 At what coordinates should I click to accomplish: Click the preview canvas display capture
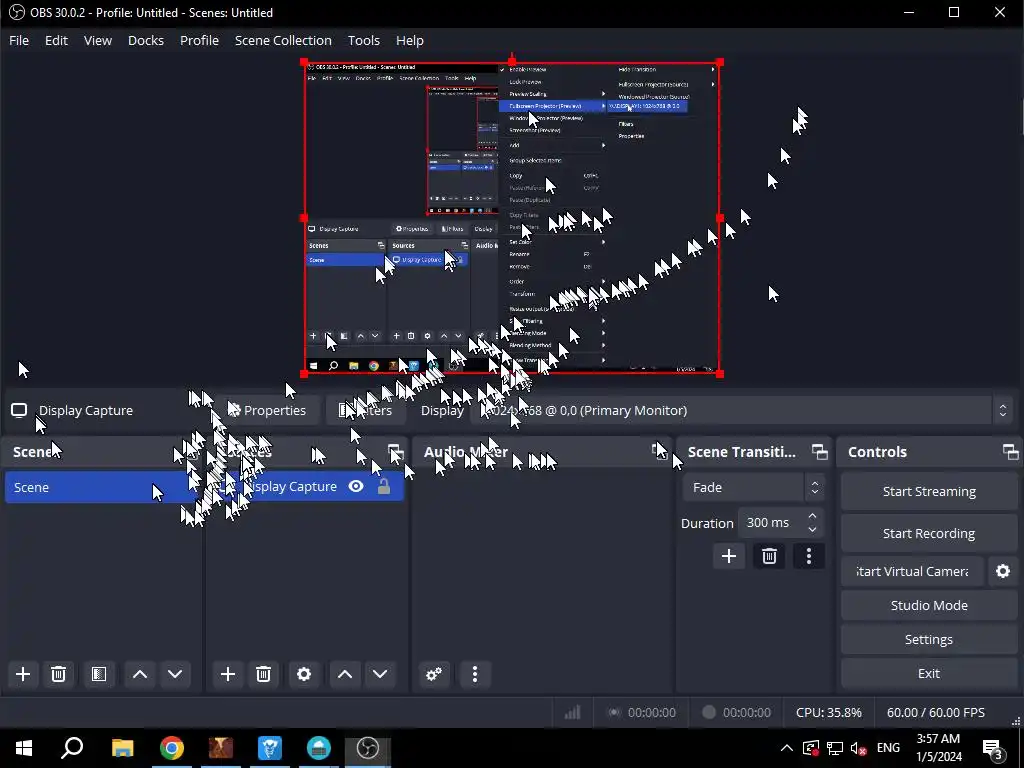click(x=512, y=218)
